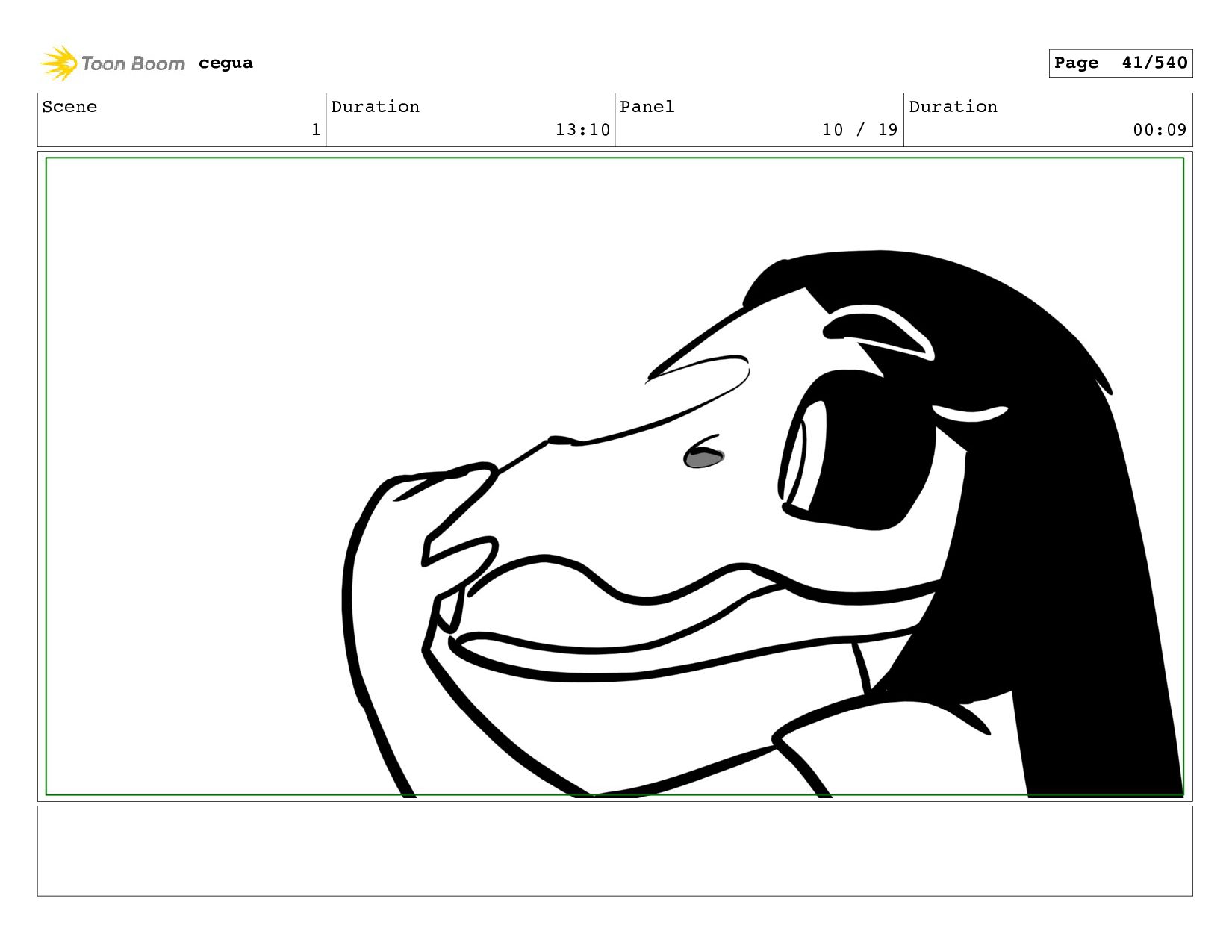Click the Toon Boom logo

pos(112,63)
